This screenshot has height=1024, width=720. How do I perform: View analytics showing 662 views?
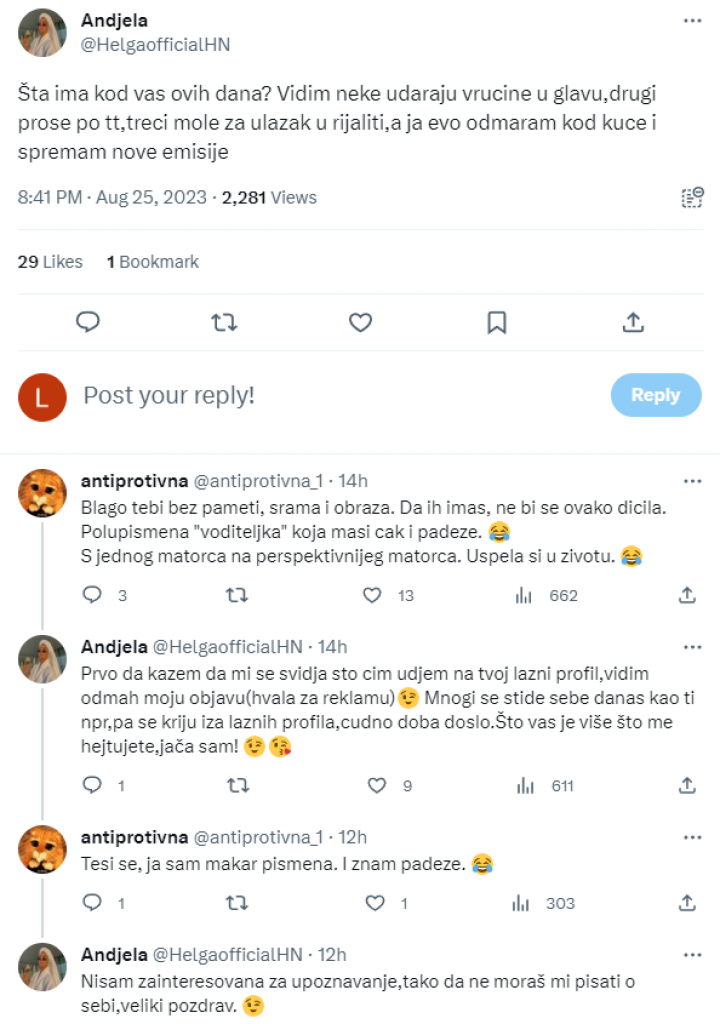(x=548, y=595)
